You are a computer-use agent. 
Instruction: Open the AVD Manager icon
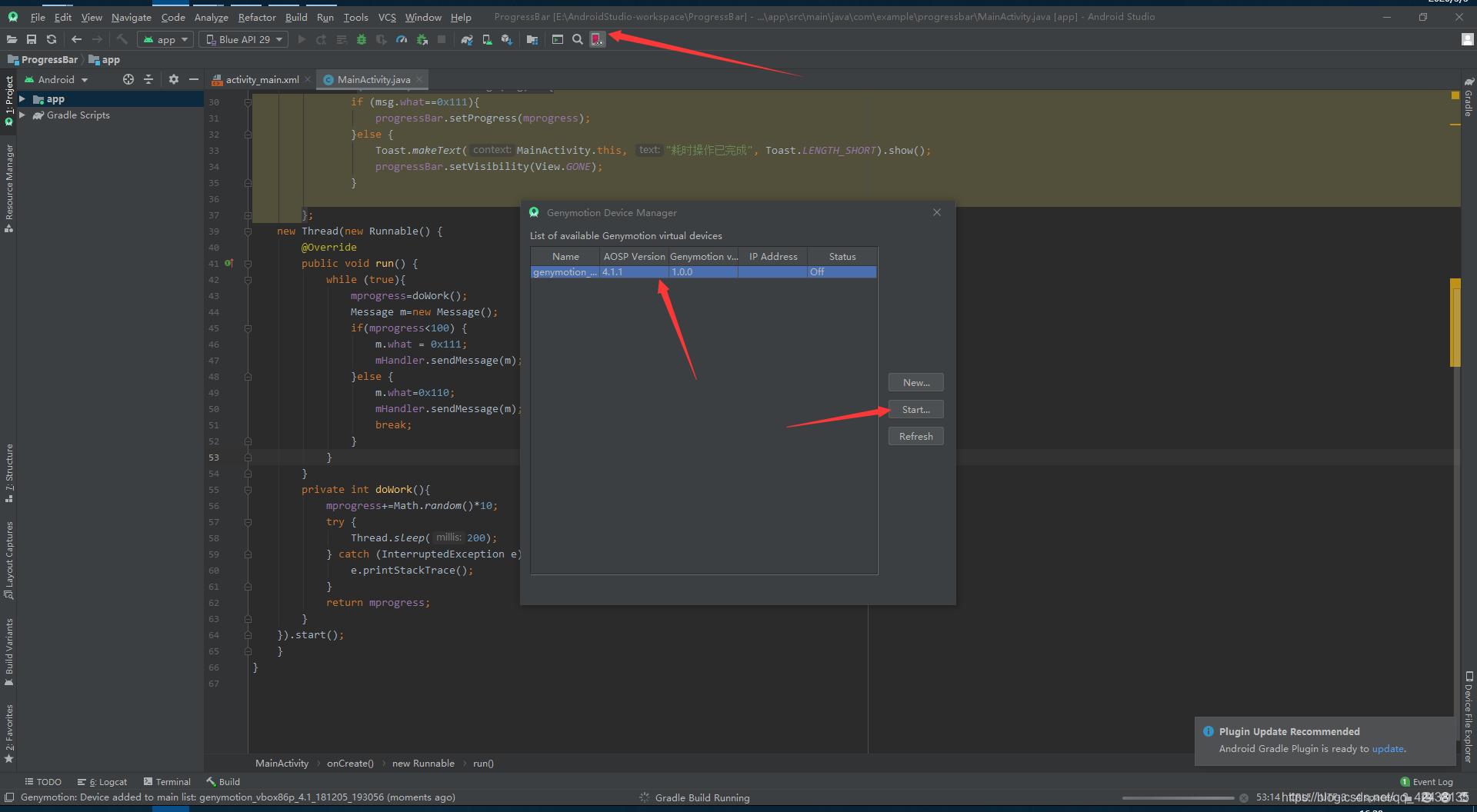(487, 39)
